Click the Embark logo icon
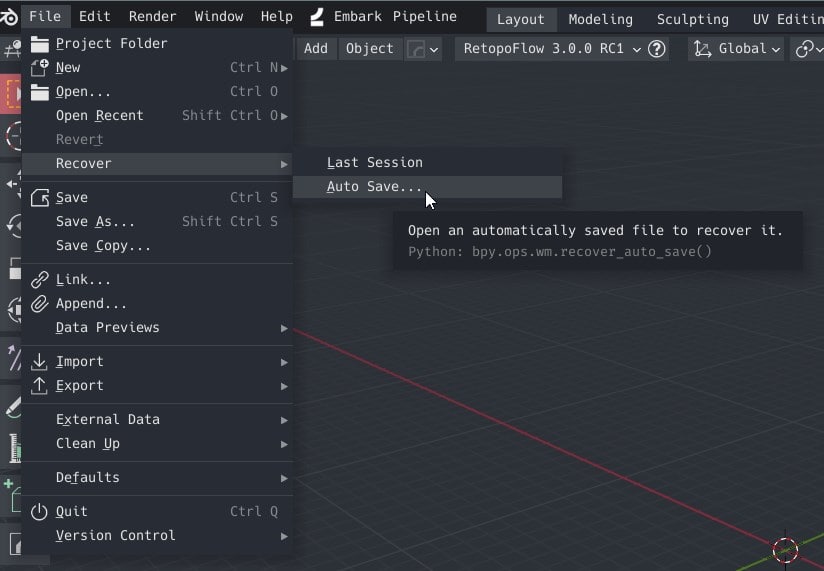The width and height of the screenshot is (824, 571). pyautogui.click(x=317, y=17)
